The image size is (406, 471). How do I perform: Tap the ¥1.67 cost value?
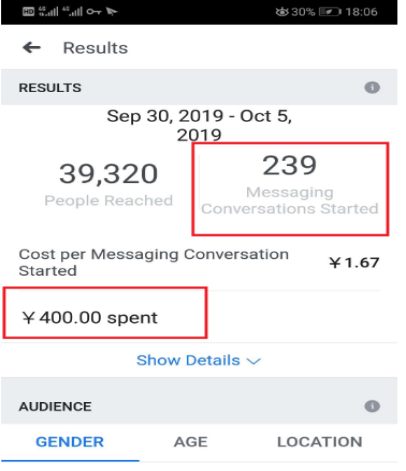(x=354, y=263)
